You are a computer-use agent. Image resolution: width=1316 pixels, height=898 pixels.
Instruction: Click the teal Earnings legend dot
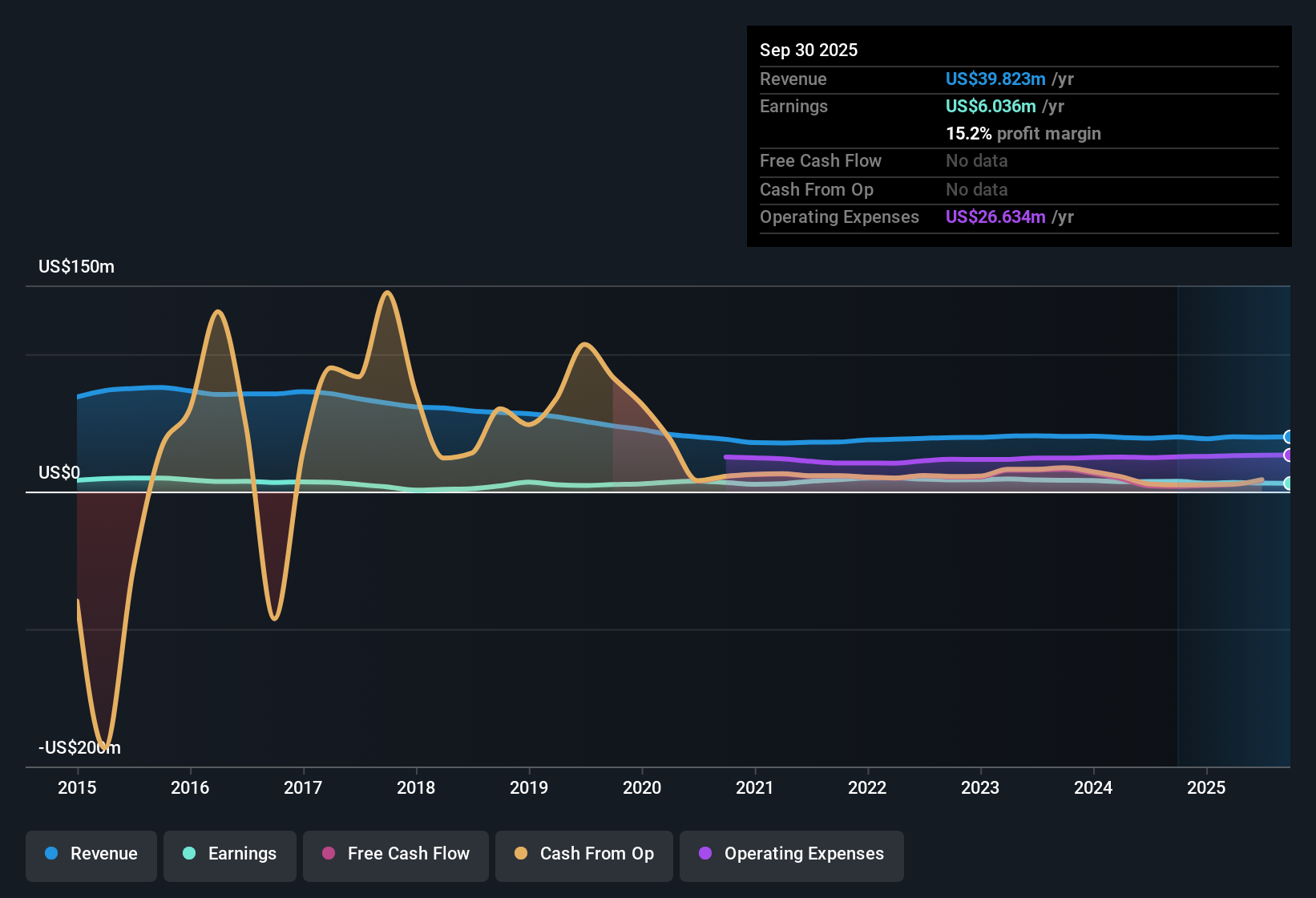189,854
